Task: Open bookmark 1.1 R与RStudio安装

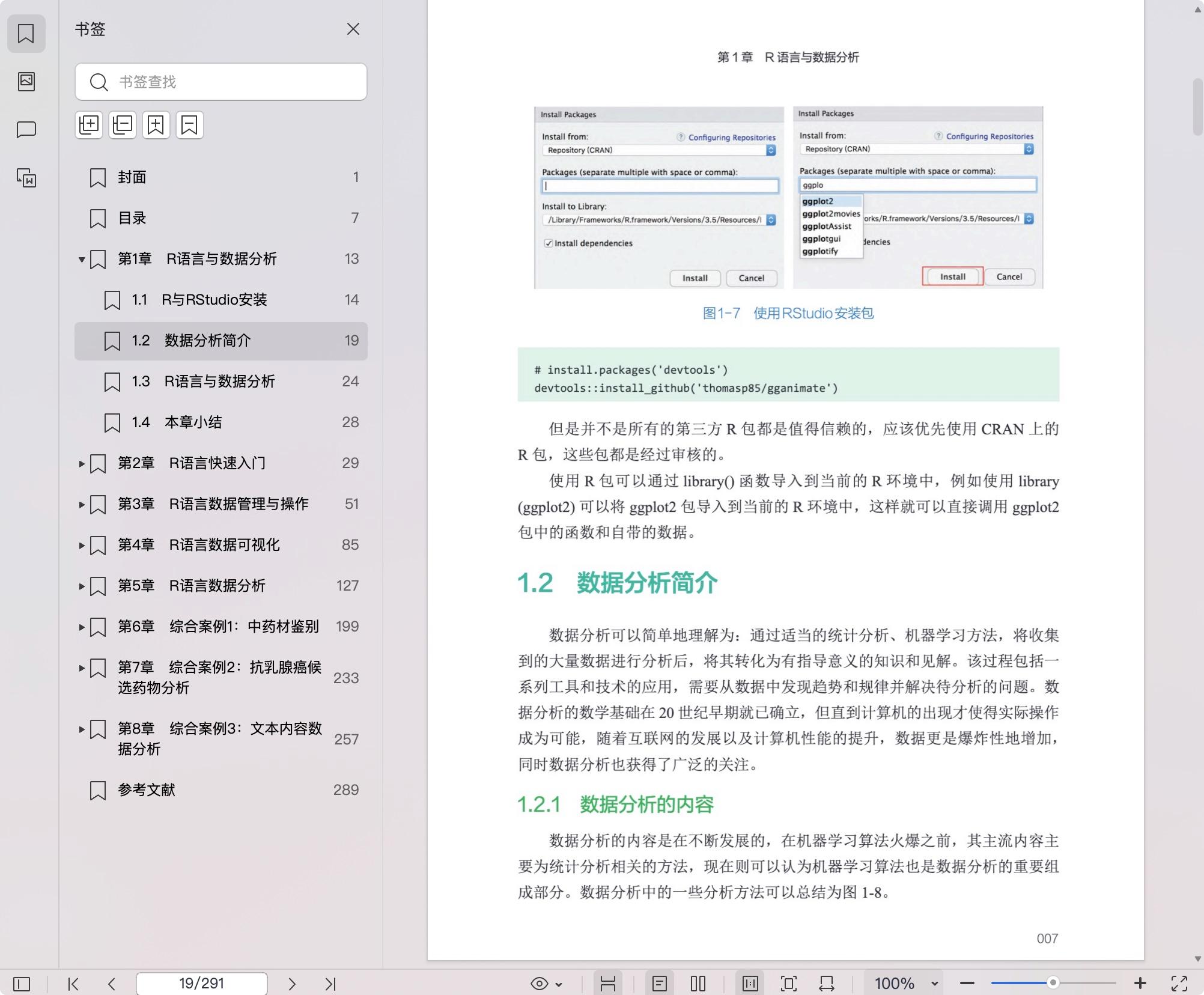Action: pyautogui.click(x=220, y=300)
